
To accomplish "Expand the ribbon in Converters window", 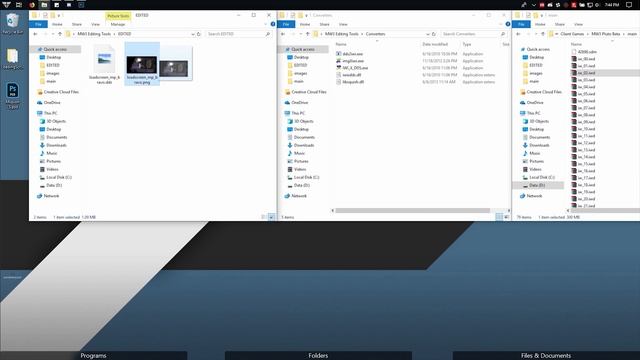I will tap(501, 24).
